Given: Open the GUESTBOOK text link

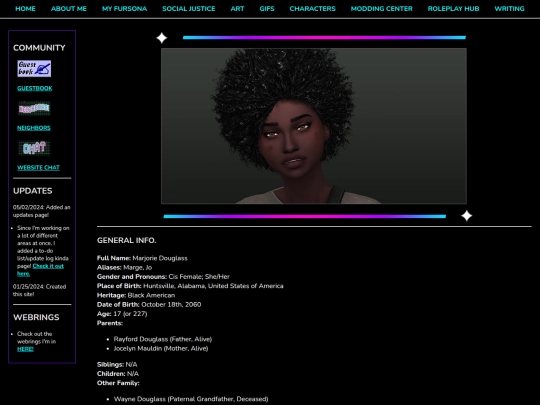Looking at the screenshot, I should pos(35,88).
